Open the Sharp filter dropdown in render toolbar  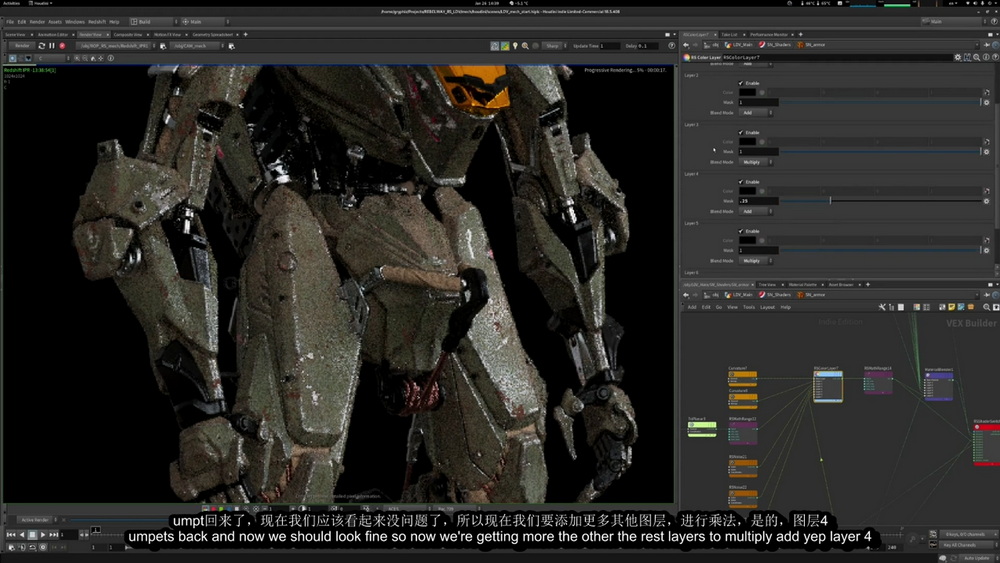point(555,46)
